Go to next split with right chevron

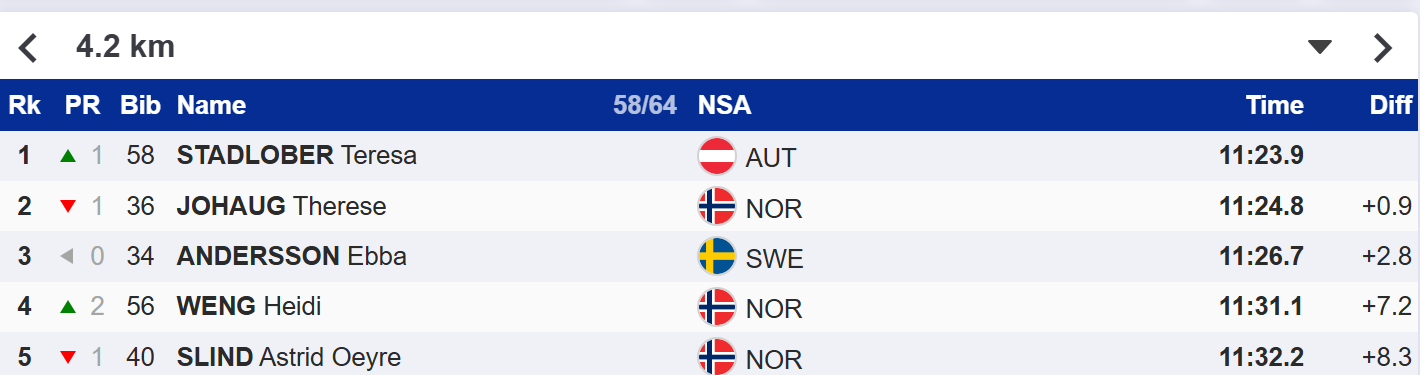coord(1382,47)
